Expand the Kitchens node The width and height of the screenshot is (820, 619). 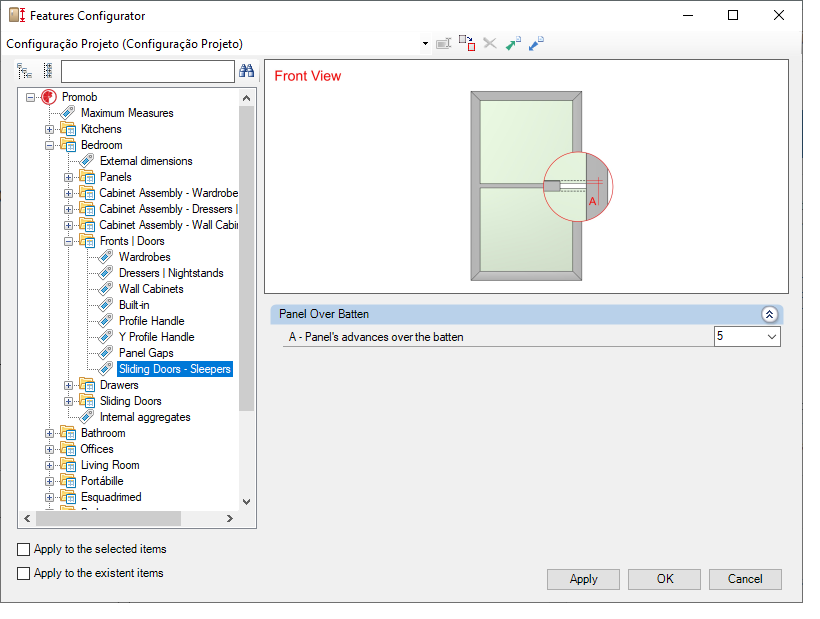[49, 129]
